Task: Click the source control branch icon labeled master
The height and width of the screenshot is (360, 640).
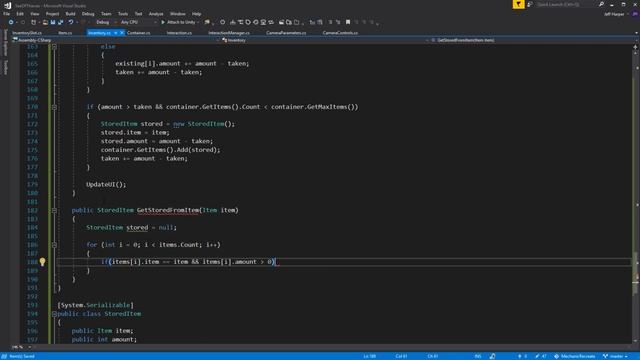Action: click(605, 356)
